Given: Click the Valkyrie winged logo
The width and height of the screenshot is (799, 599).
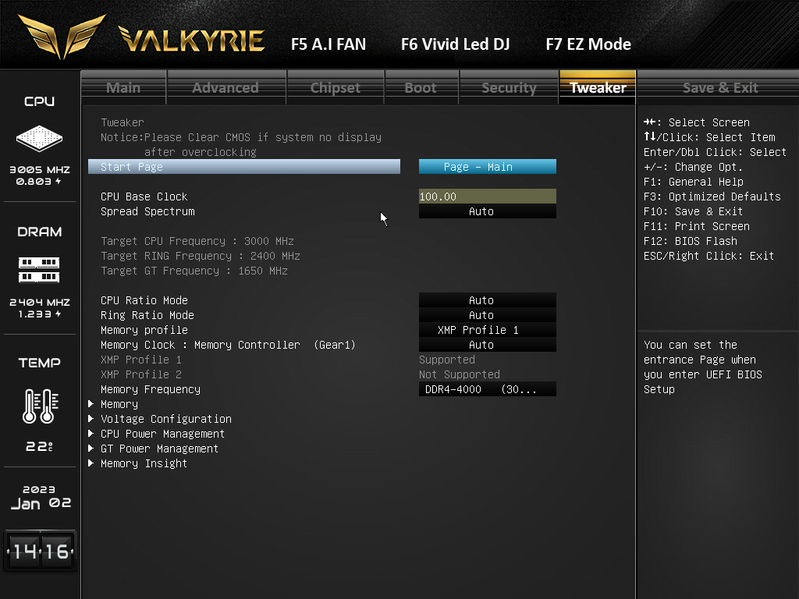Looking at the screenshot, I should (x=62, y=36).
